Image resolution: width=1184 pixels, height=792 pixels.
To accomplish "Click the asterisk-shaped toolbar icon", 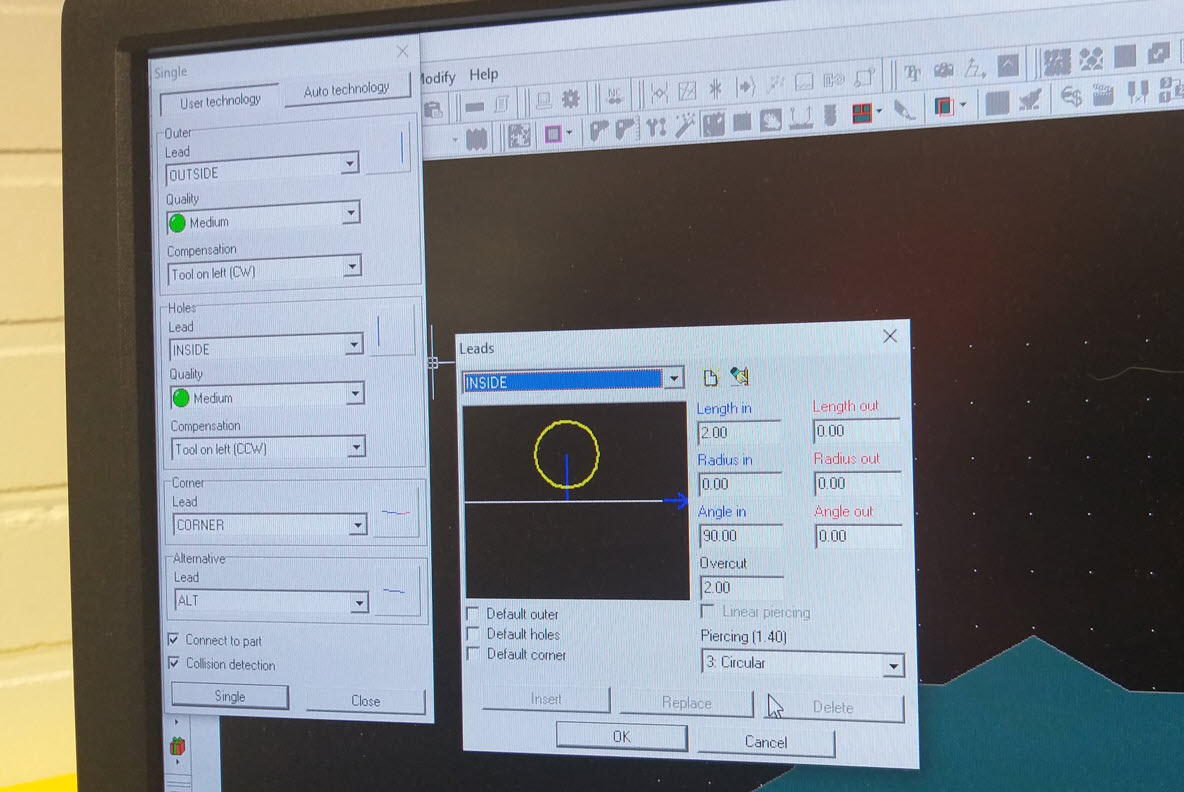I will click(715, 90).
